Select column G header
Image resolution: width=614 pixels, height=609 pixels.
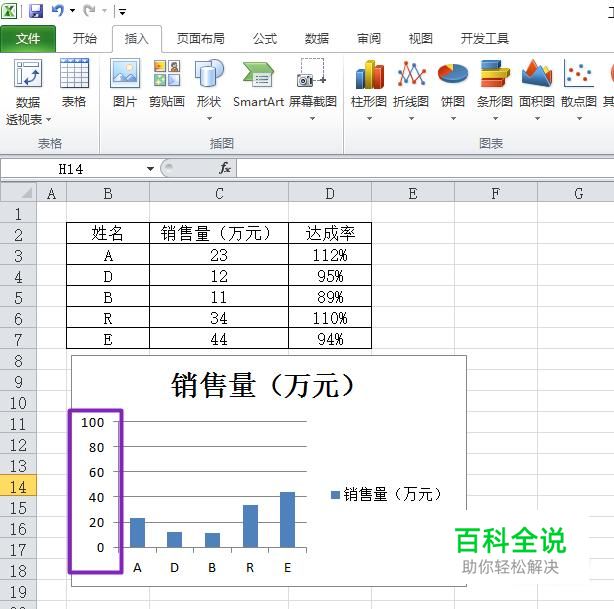coord(576,193)
